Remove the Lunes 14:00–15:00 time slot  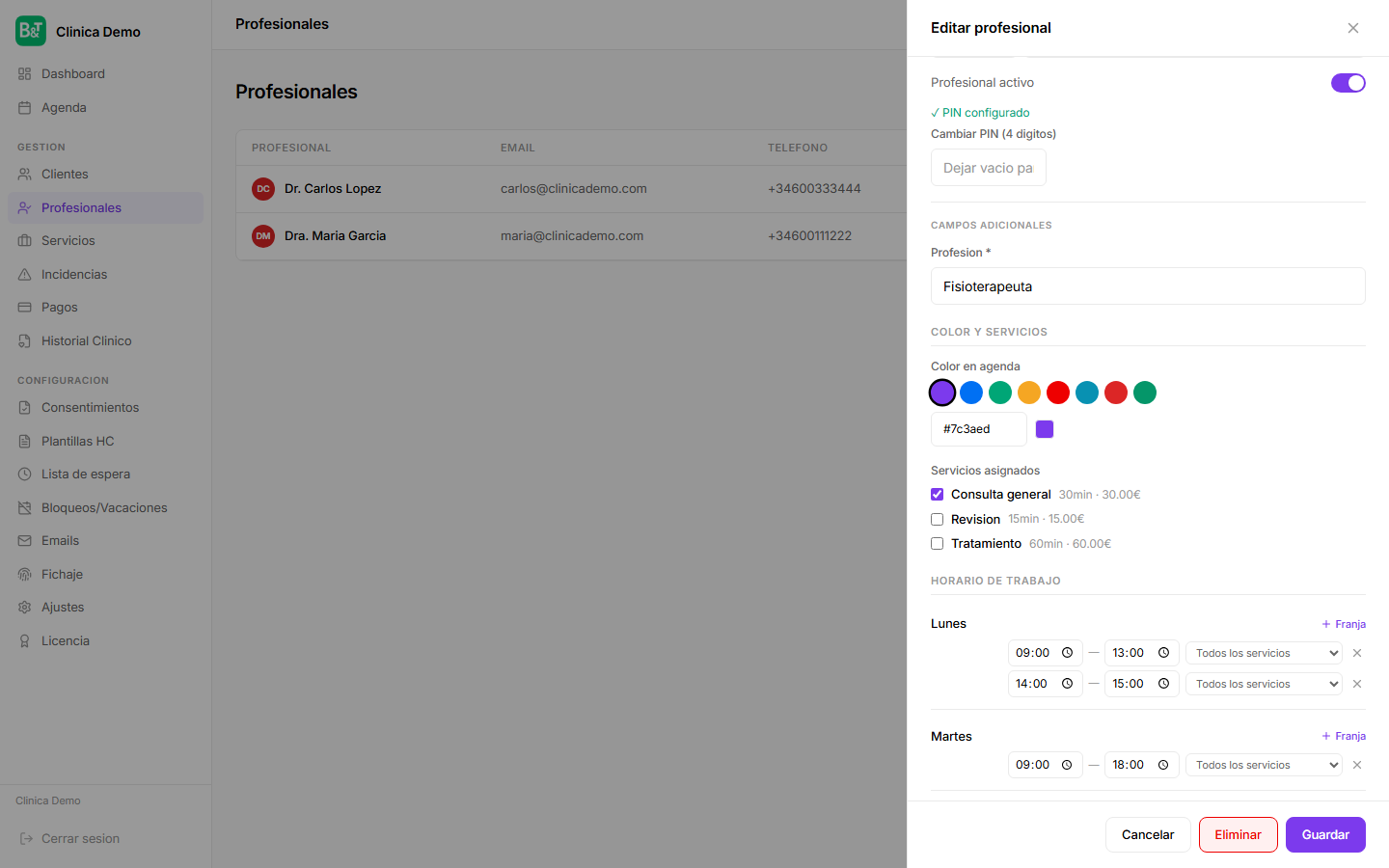(1357, 684)
